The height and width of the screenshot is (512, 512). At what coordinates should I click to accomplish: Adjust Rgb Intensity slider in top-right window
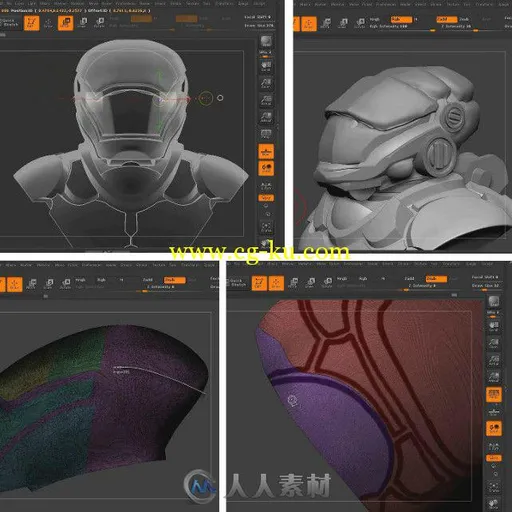pyautogui.click(x=403, y=29)
